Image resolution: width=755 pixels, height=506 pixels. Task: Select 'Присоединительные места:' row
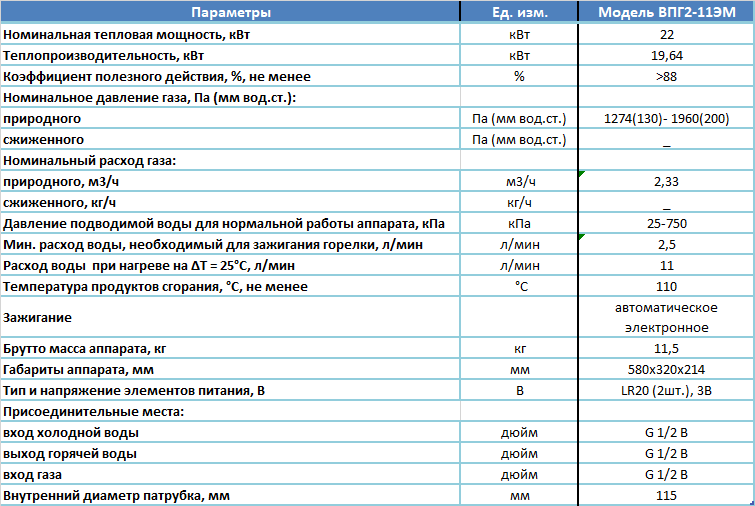tap(230, 412)
